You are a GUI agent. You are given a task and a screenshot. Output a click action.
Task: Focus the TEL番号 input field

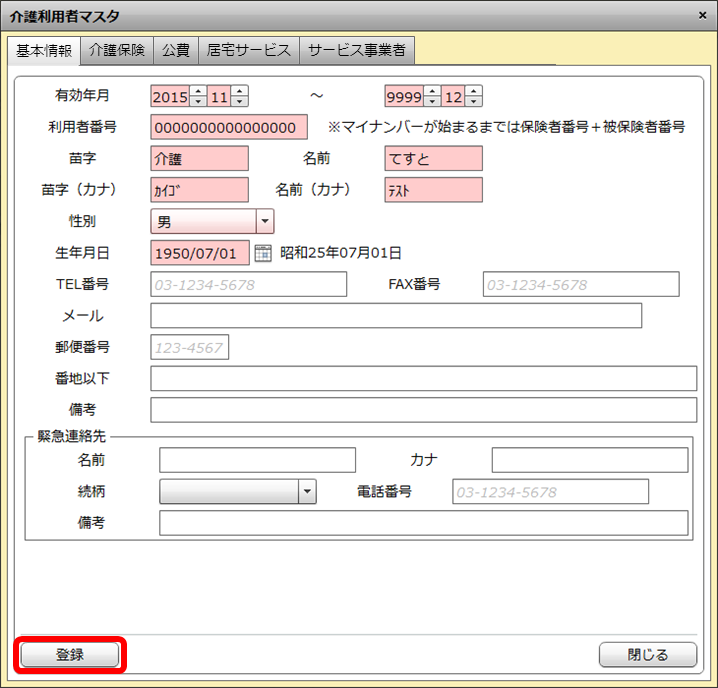pos(248,285)
